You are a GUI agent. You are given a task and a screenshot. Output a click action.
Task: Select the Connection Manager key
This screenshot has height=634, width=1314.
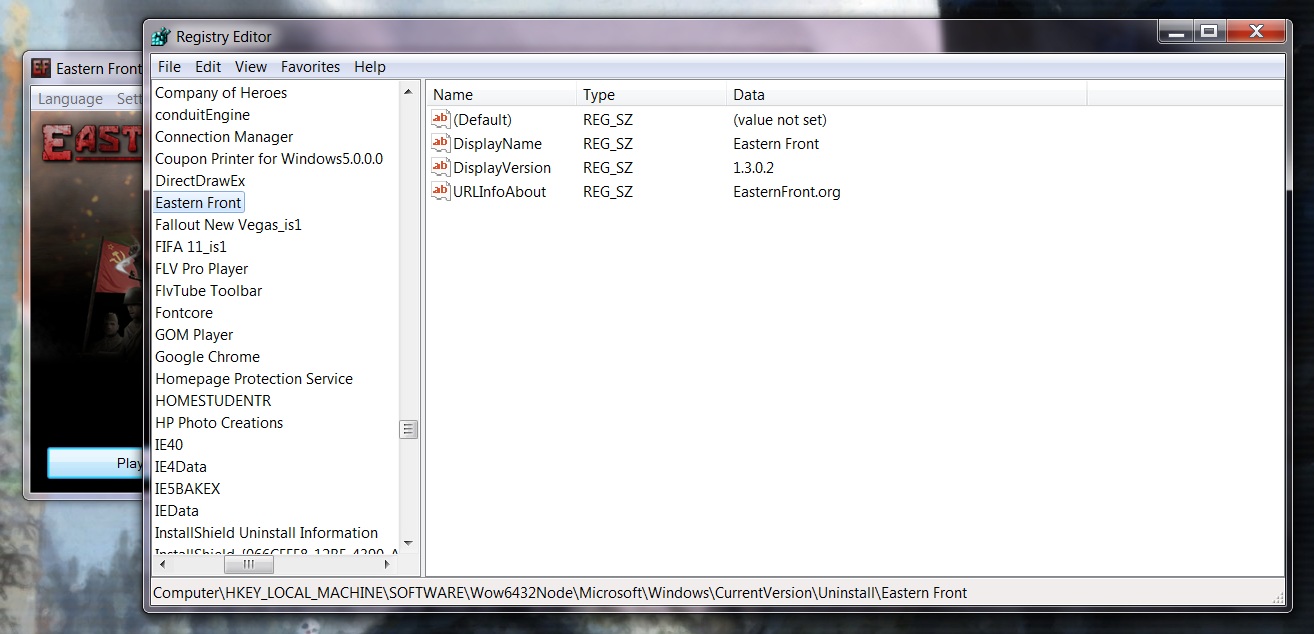coord(224,137)
